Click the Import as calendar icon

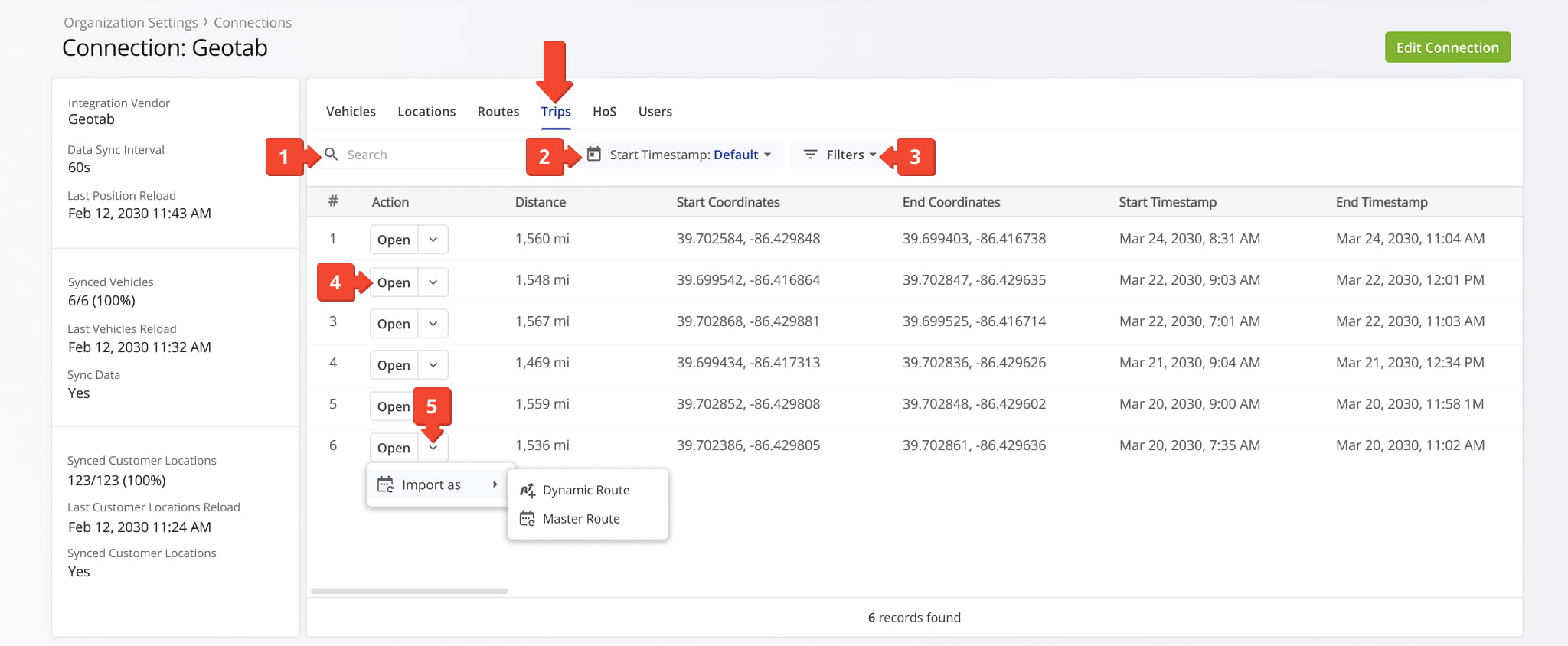coord(385,484)
